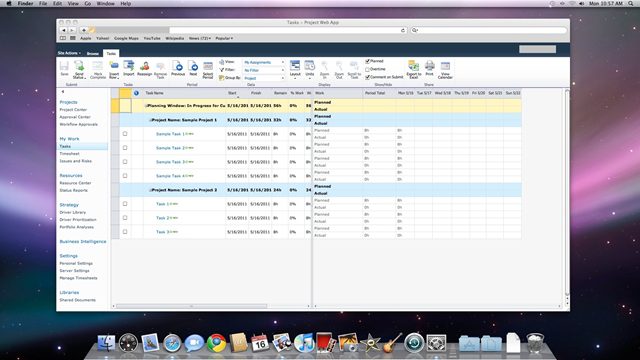This screenshot has width=640, height=360.
Task: Select the Tasks ribbon tab
Action: (x=111, y=53)
